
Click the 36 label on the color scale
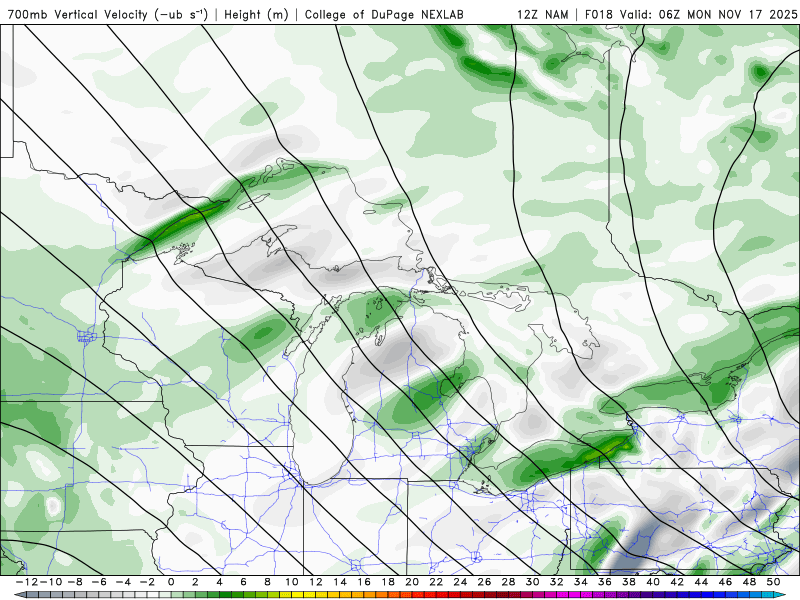[605, 582]
